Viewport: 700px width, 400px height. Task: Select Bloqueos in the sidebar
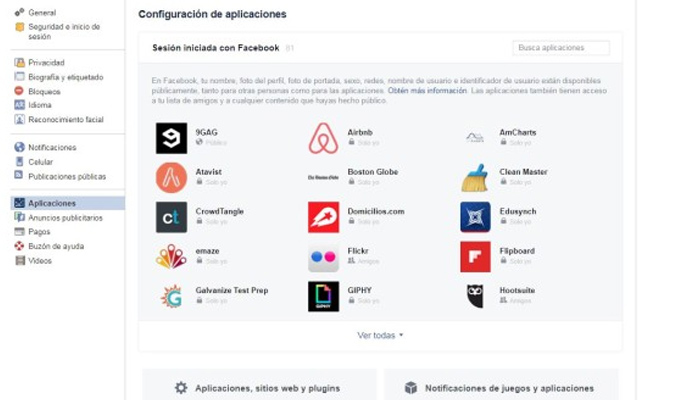pos(45,90)
